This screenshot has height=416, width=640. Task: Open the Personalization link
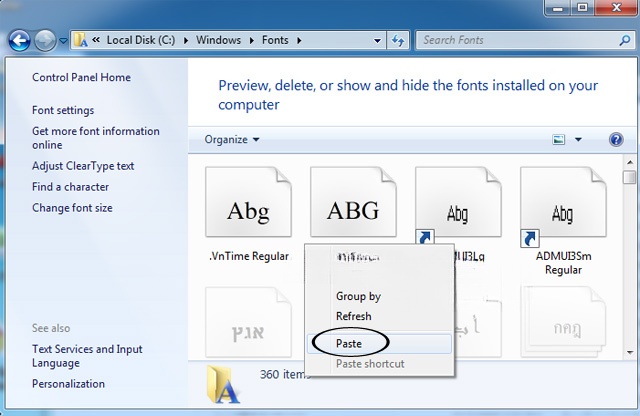pyautogui.click(x=68, y=384)
